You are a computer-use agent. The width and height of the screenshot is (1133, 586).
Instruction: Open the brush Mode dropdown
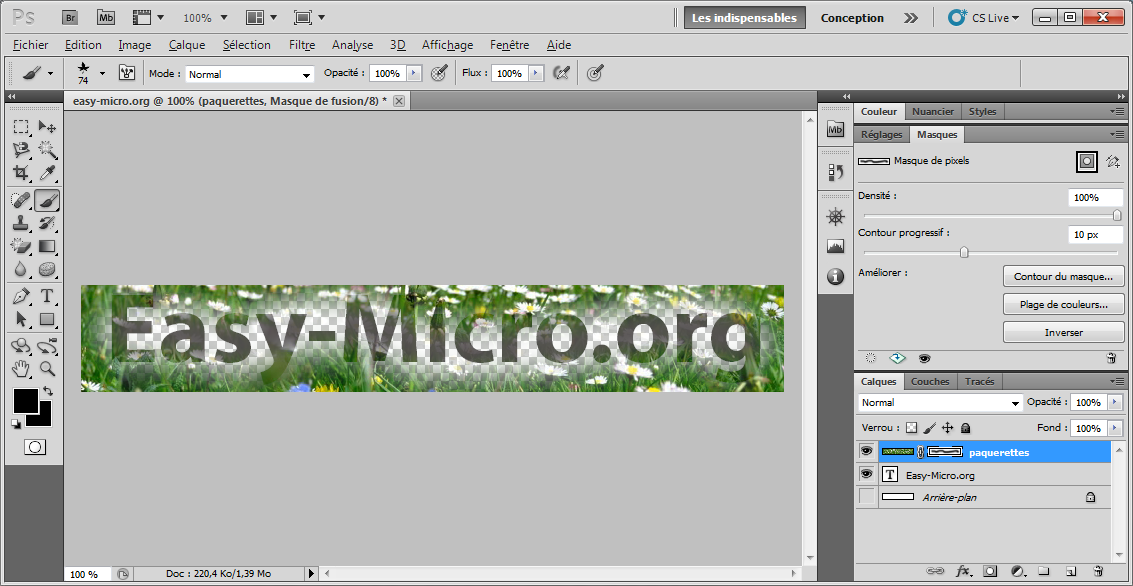250,74
